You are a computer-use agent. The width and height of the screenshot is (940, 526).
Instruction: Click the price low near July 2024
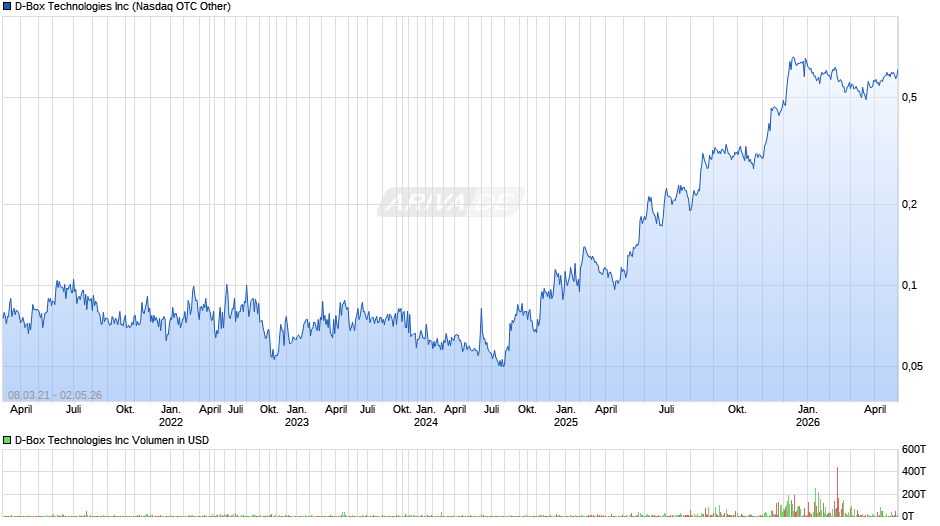pyautogui.click(x=502, y=365)
